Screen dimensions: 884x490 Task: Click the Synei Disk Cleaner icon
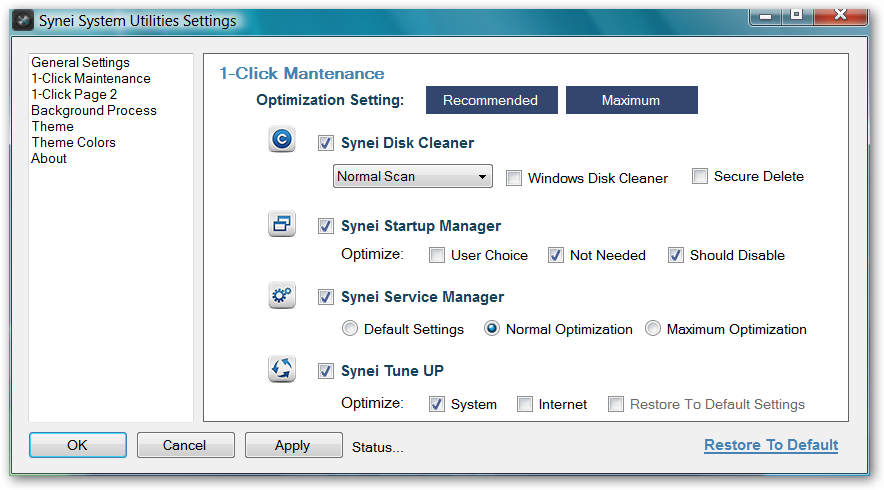click(282, 139)
